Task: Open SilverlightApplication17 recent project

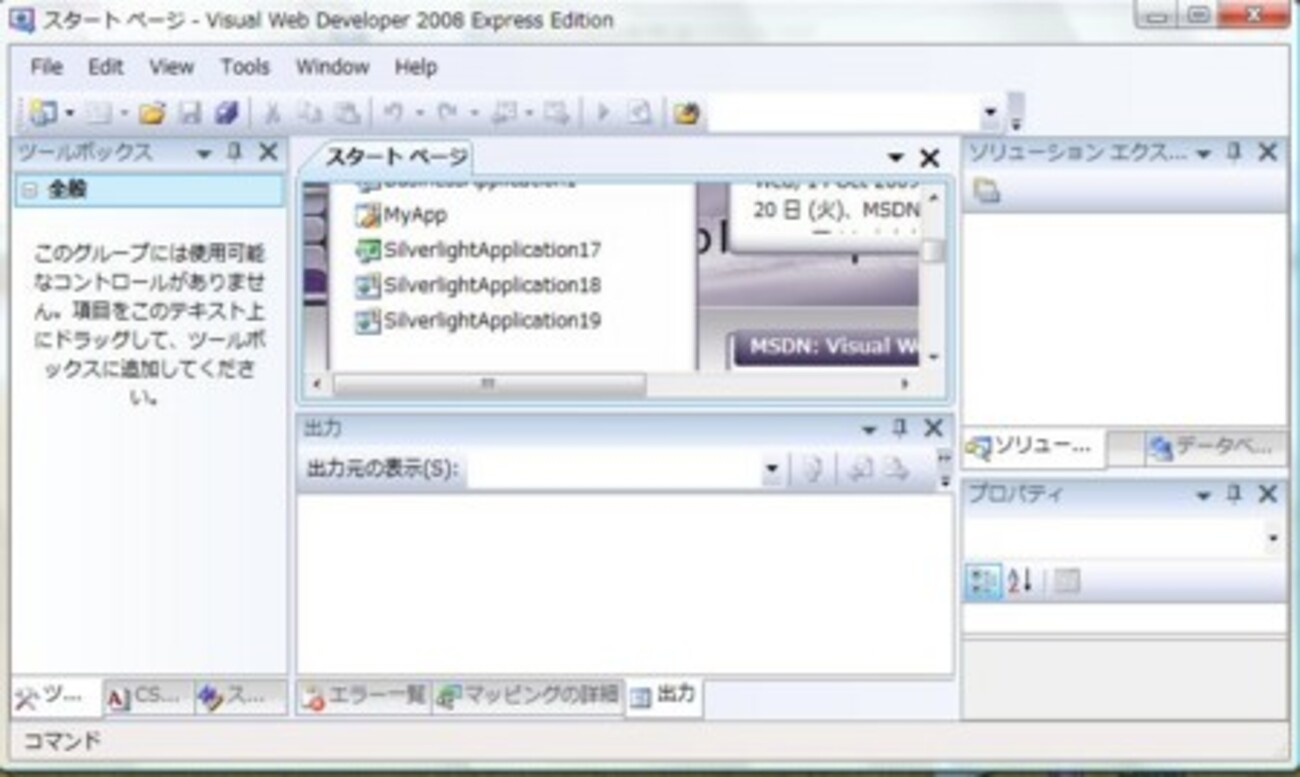Action: click(479, 250)
